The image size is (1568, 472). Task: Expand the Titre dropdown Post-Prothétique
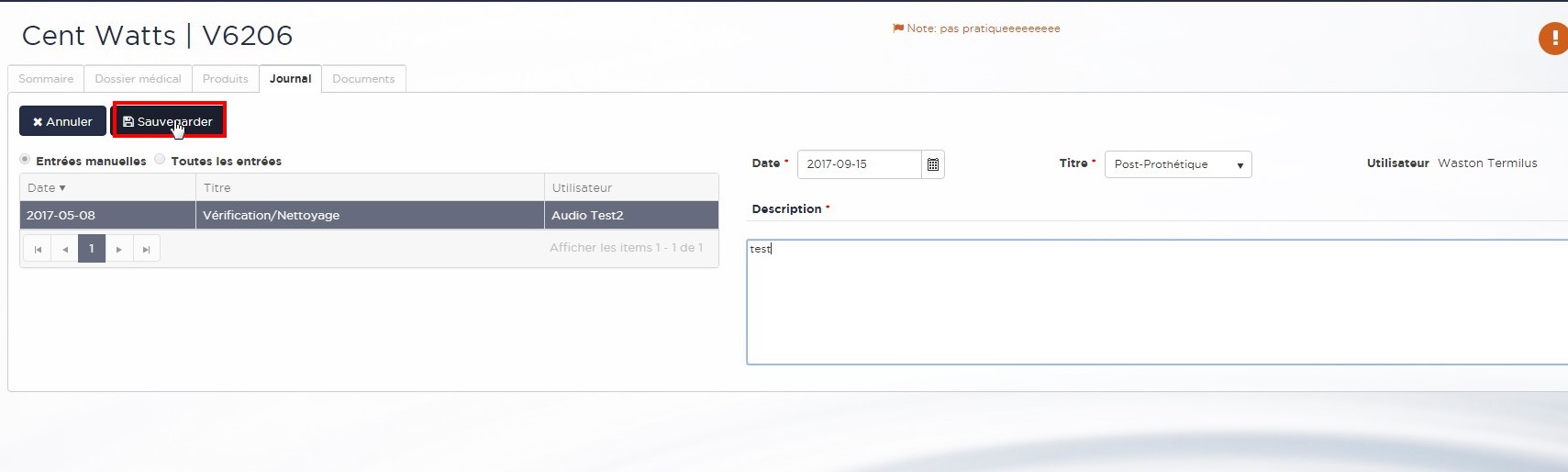click(1177, 164)
